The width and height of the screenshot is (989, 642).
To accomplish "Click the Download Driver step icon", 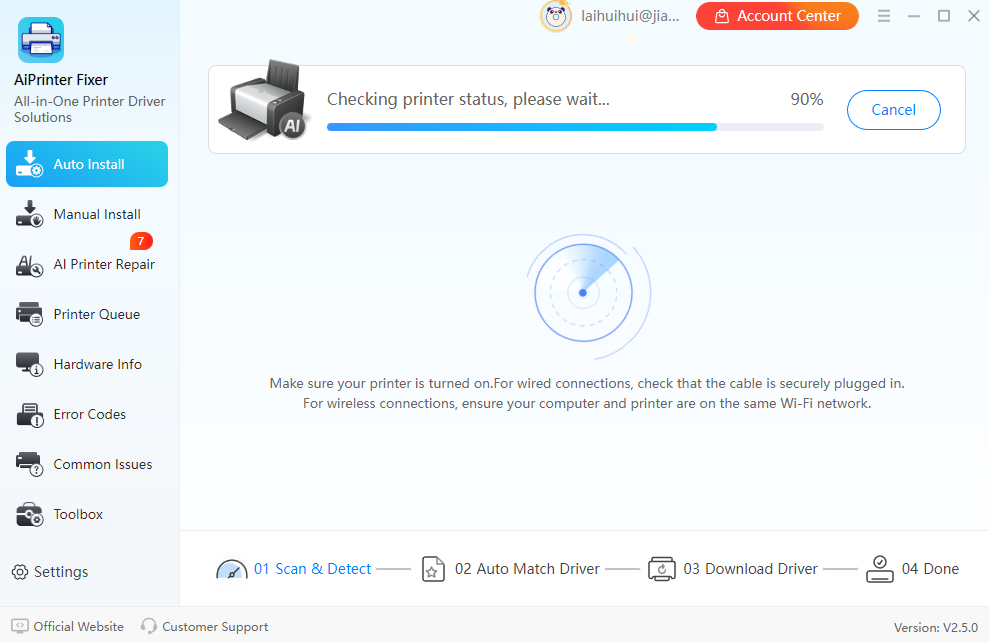I will pos(662,569).
